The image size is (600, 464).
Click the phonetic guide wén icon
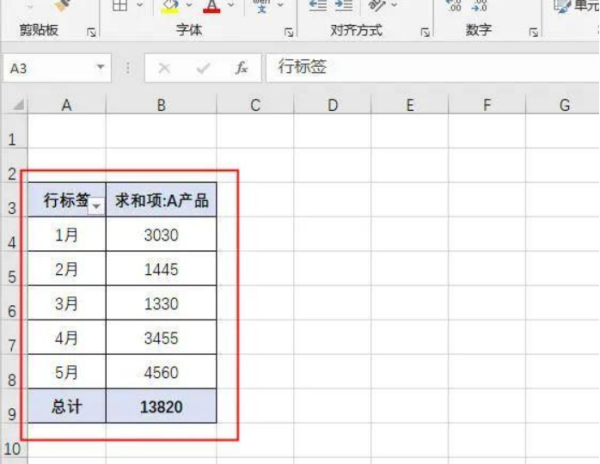(262, 6)
